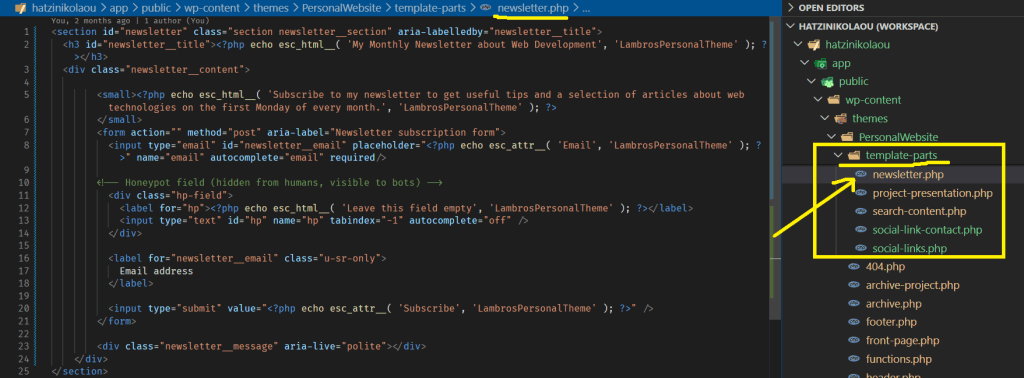Collapse the wp-content folder chevron

tap(818, 100)
